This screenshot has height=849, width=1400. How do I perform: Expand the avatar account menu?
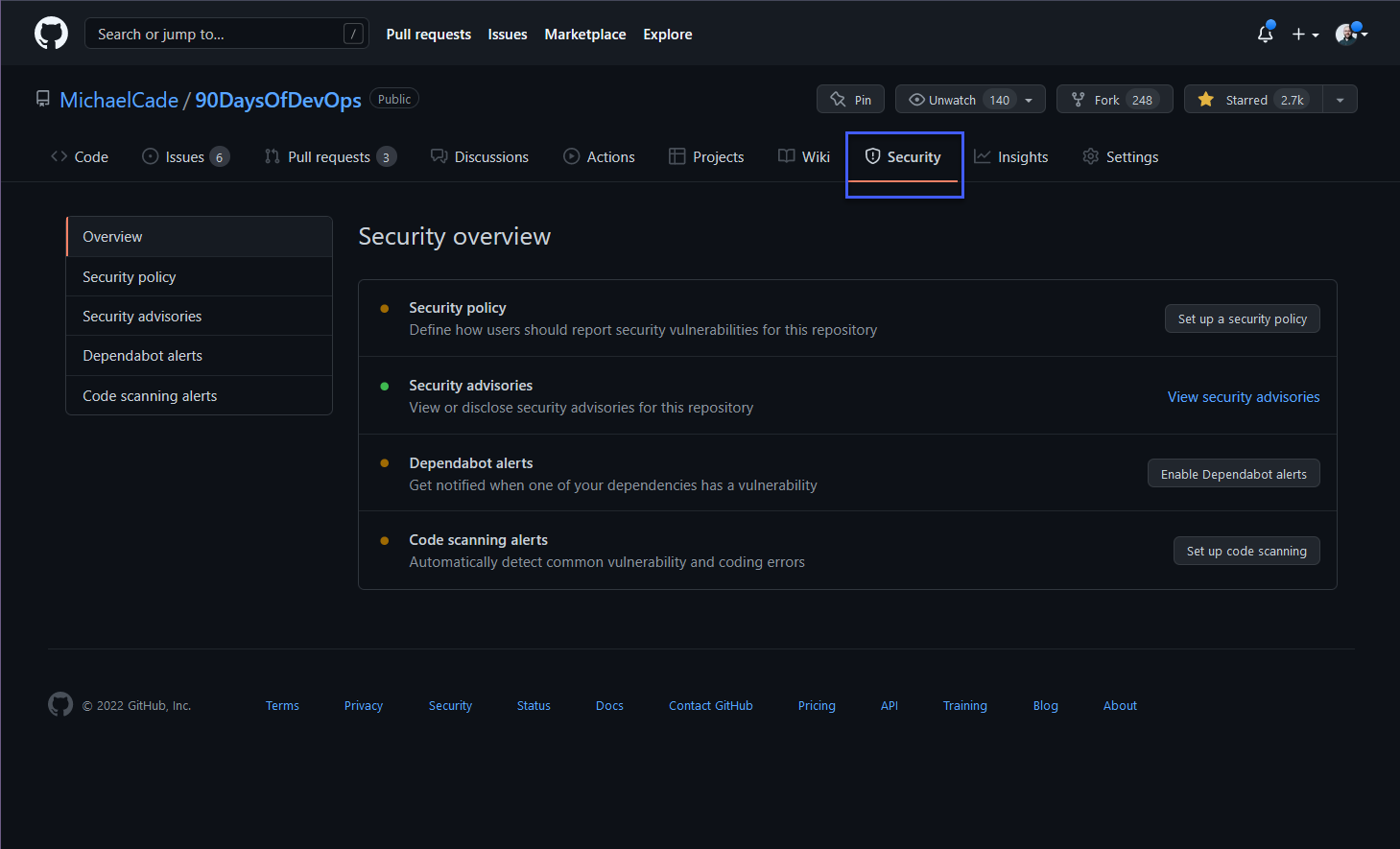click(x=1363, y=34)
